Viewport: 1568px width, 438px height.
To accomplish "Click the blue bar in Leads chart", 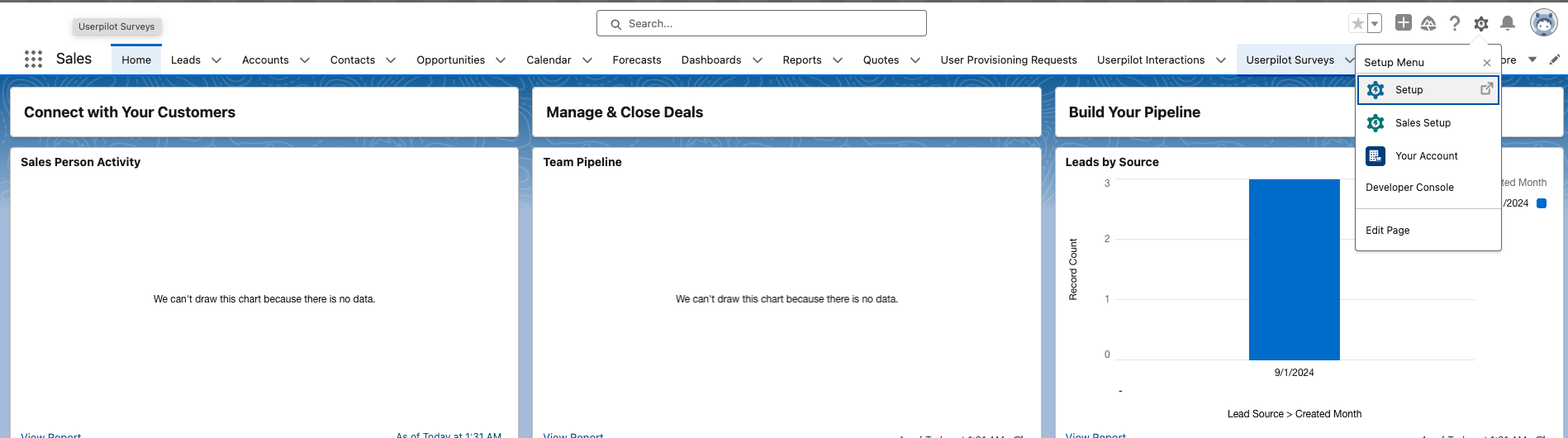I will click(1294, 269).
